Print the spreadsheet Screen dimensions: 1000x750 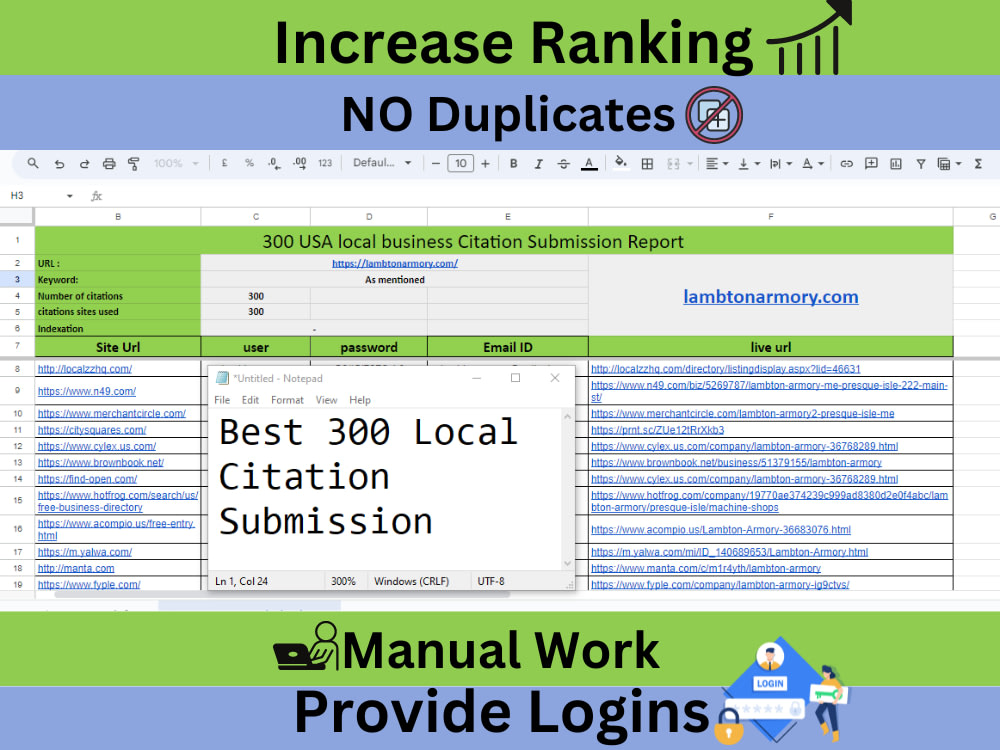point(109,164)
